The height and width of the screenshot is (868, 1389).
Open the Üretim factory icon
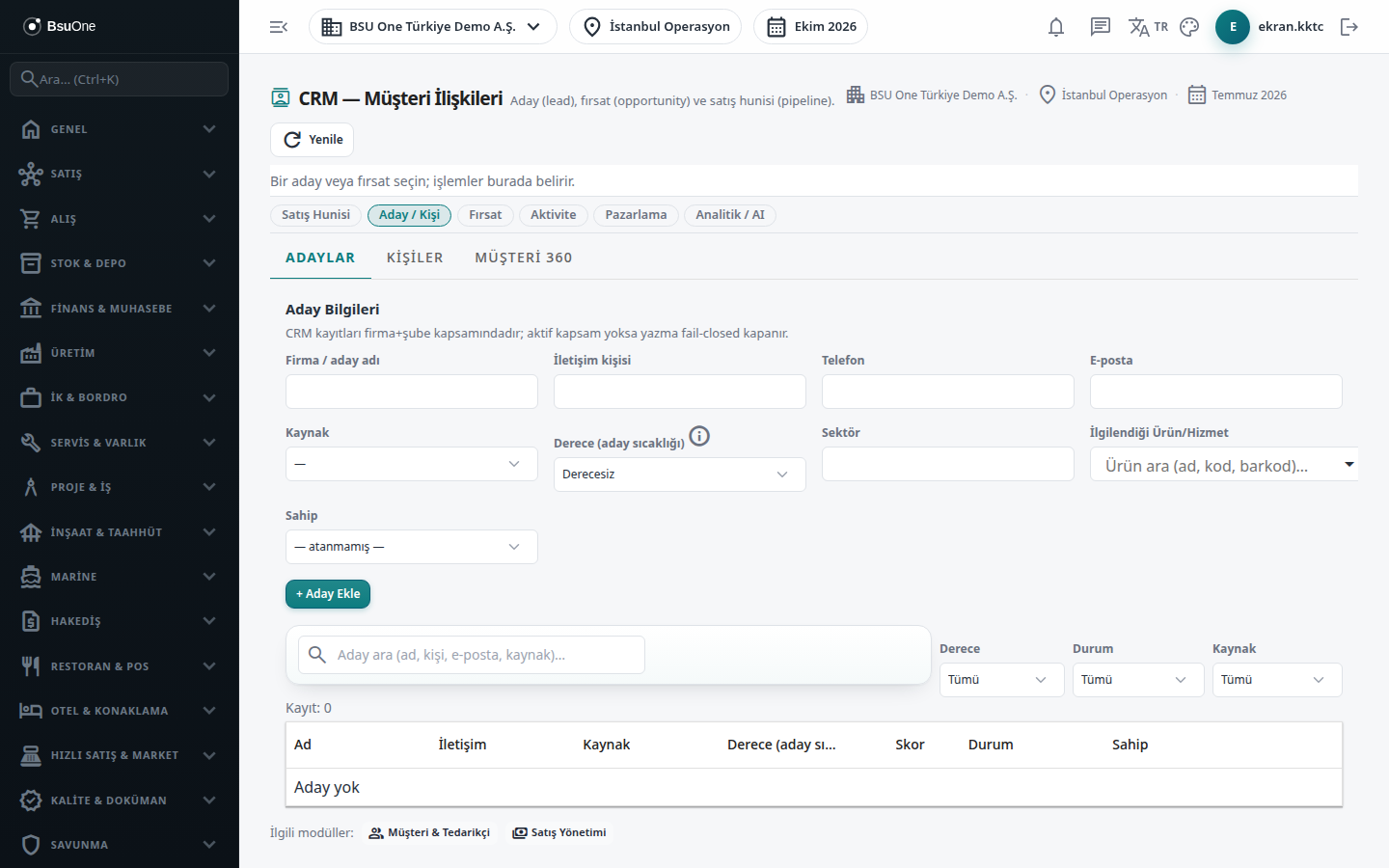click(x=31, y=353)
